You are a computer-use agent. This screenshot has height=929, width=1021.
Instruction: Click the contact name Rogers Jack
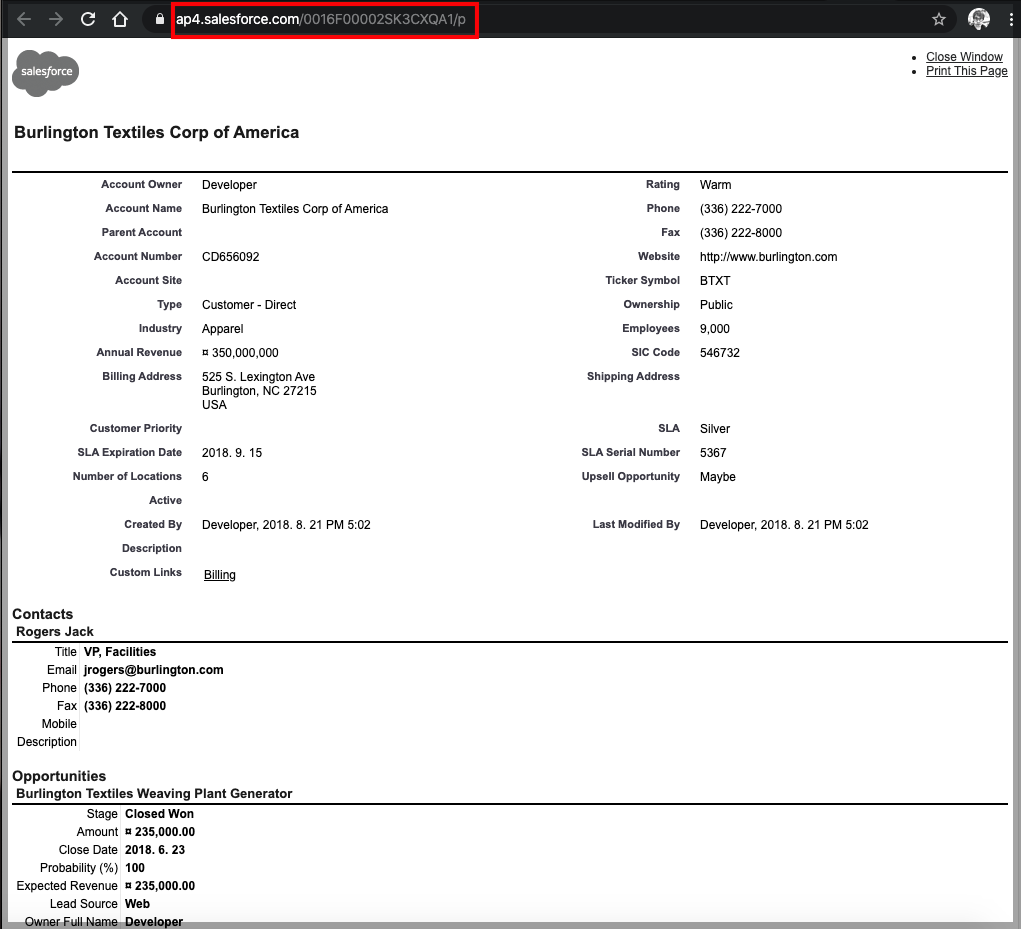tap(55, 631)
